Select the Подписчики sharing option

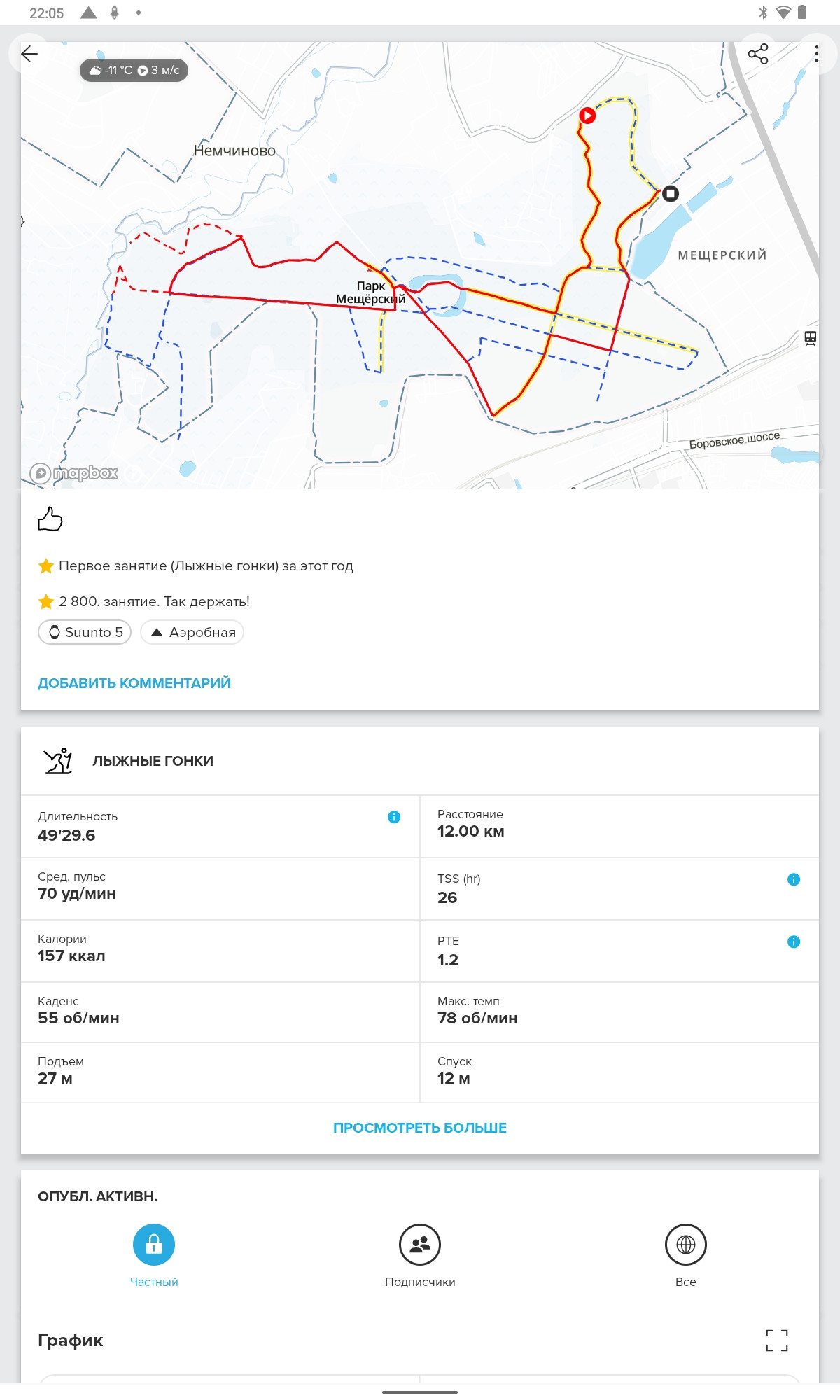pos(420,1256)
